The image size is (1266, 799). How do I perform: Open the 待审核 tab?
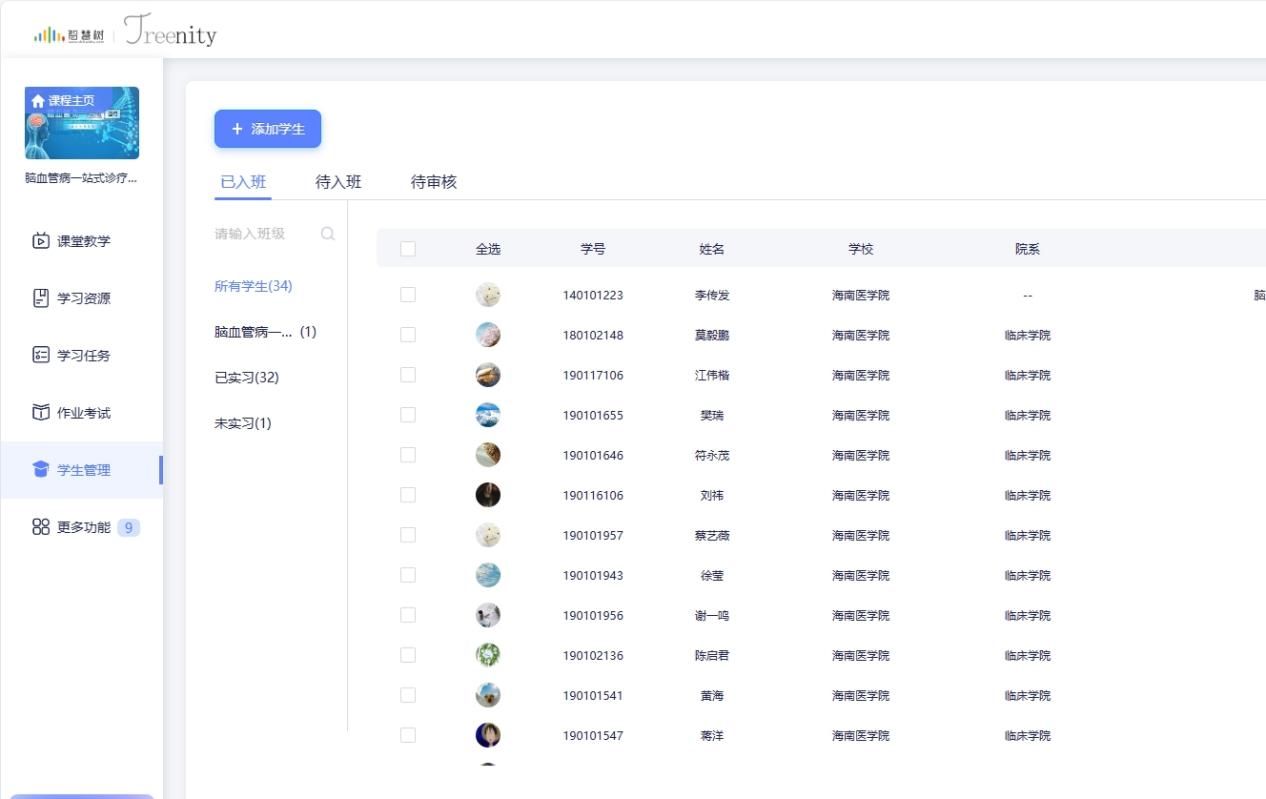coord(434,182)
